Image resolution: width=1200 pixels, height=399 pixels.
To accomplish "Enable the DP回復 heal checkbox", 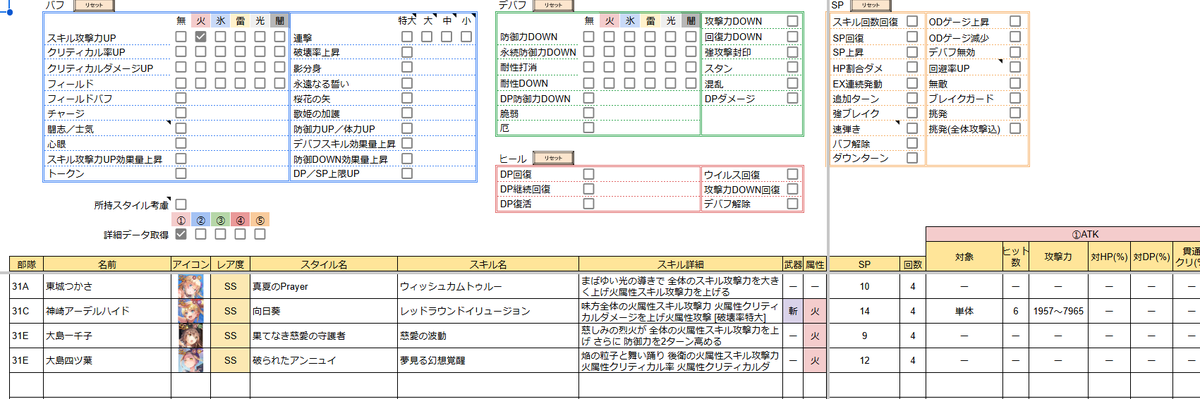I will tap(589, 174).
